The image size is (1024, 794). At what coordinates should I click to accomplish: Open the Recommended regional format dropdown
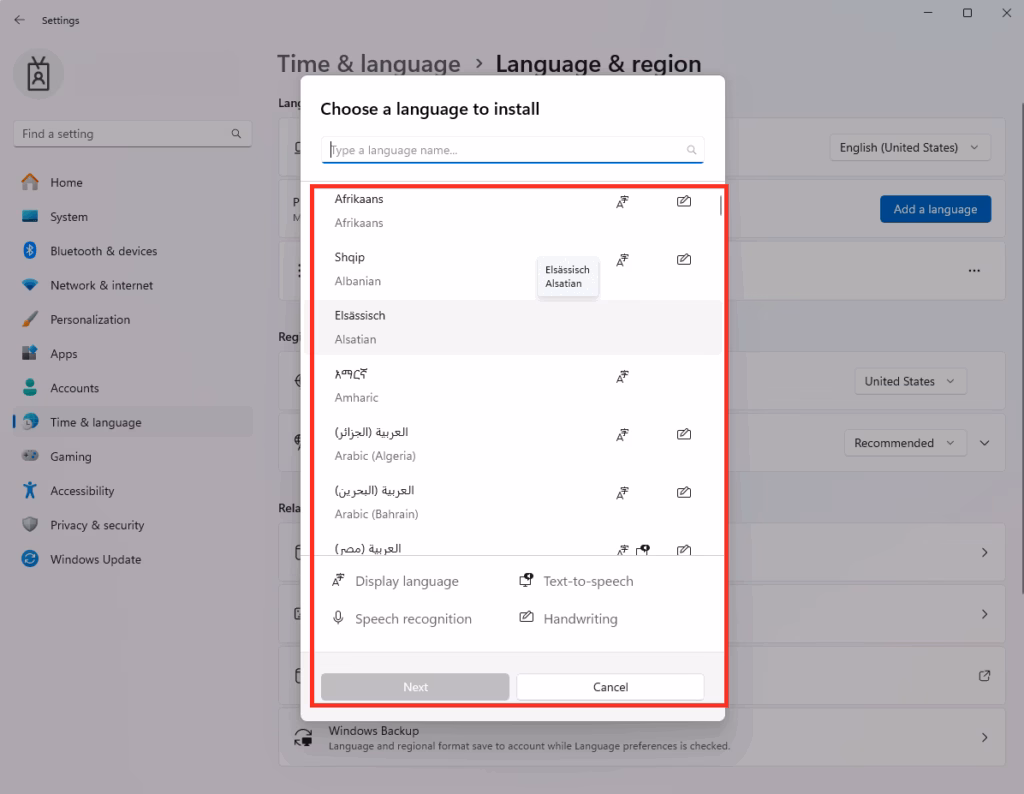click(x=905, y=443)
